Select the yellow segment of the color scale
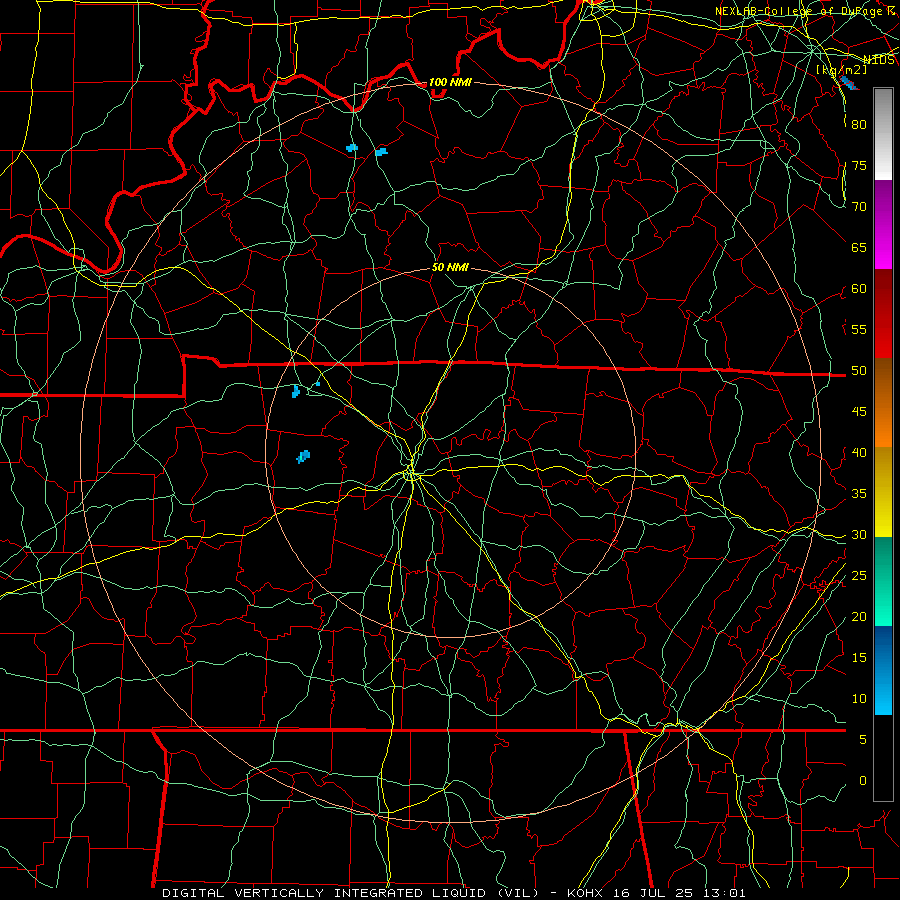Viewport: 900px width, 900px height. click(x=883, y=492)
